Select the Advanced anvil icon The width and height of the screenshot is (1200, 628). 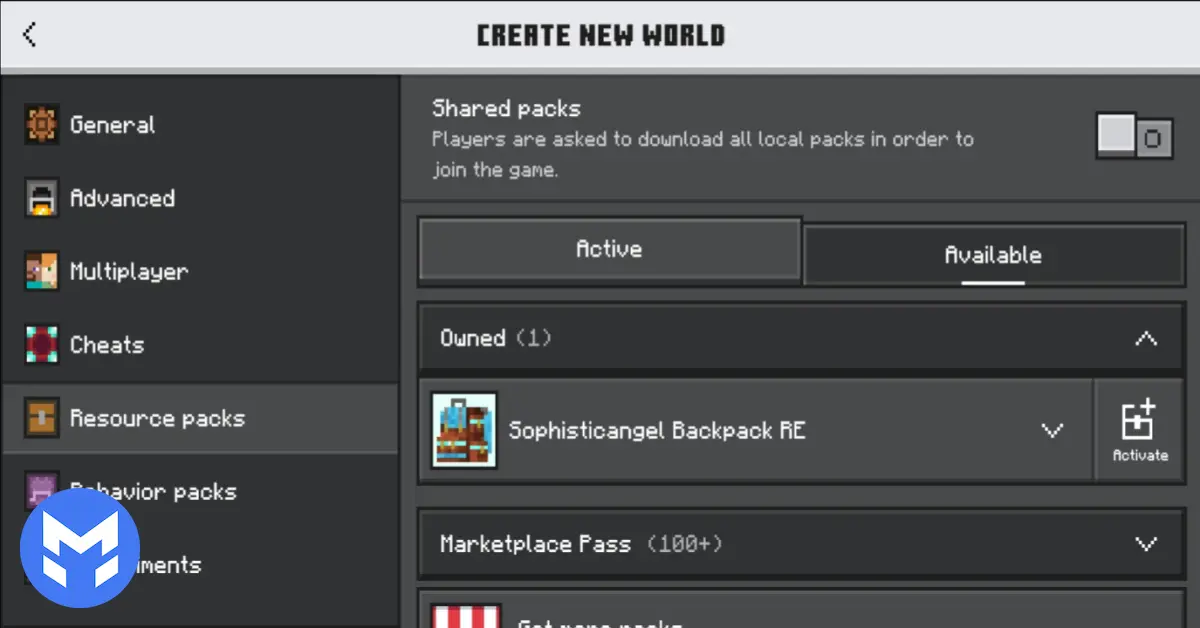click(x=41, y=198)
